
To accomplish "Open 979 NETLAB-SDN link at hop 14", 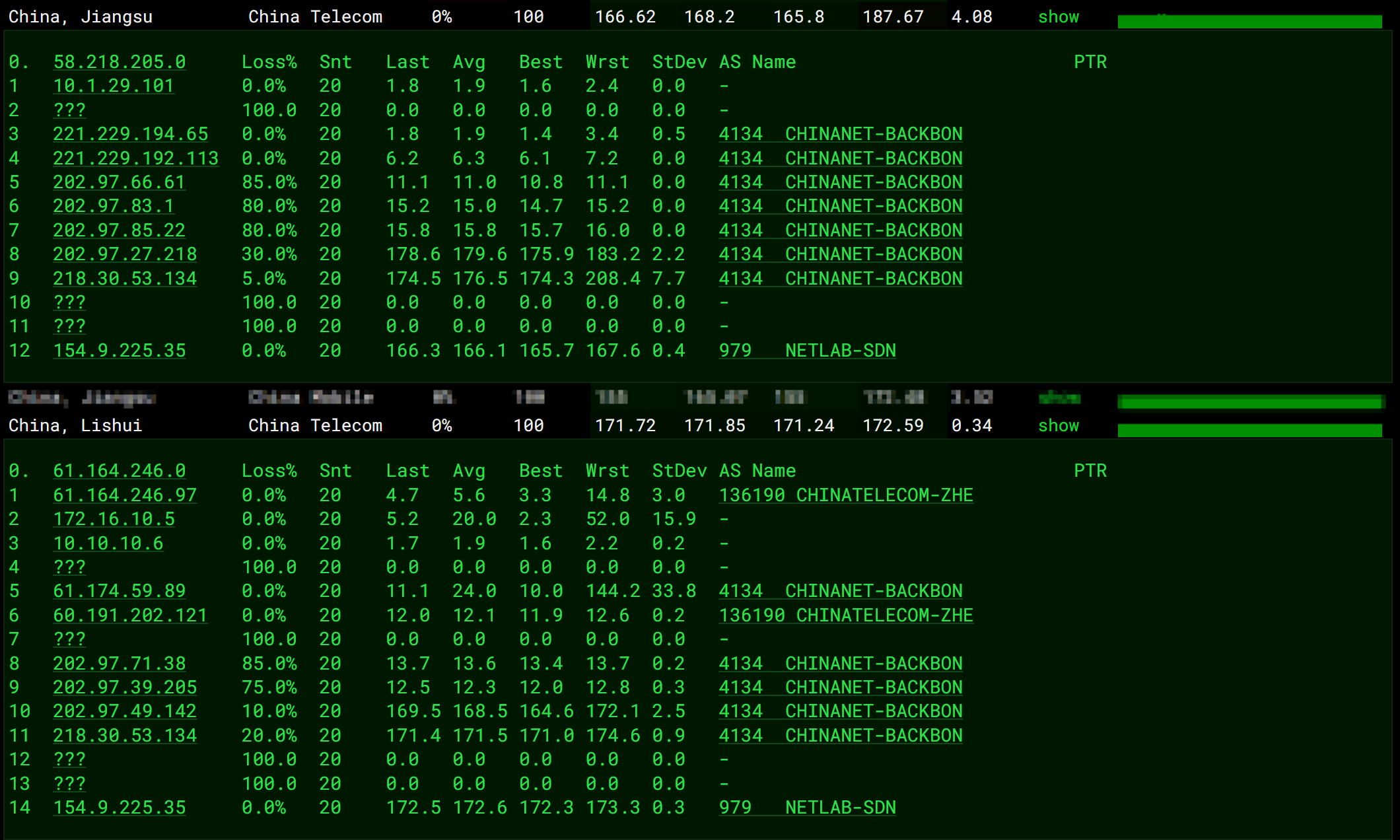I will click(808, 808).
